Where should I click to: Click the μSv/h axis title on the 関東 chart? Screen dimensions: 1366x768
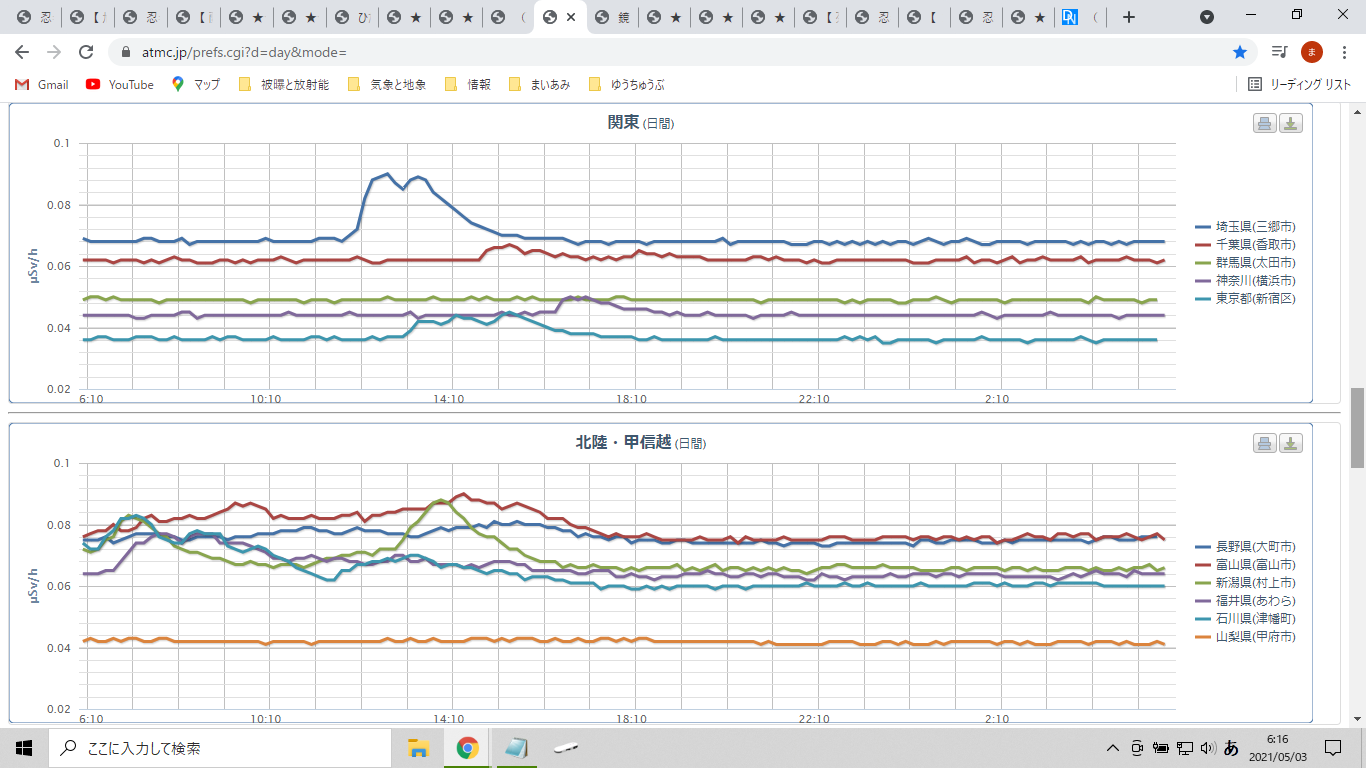[x=33, y=266]
